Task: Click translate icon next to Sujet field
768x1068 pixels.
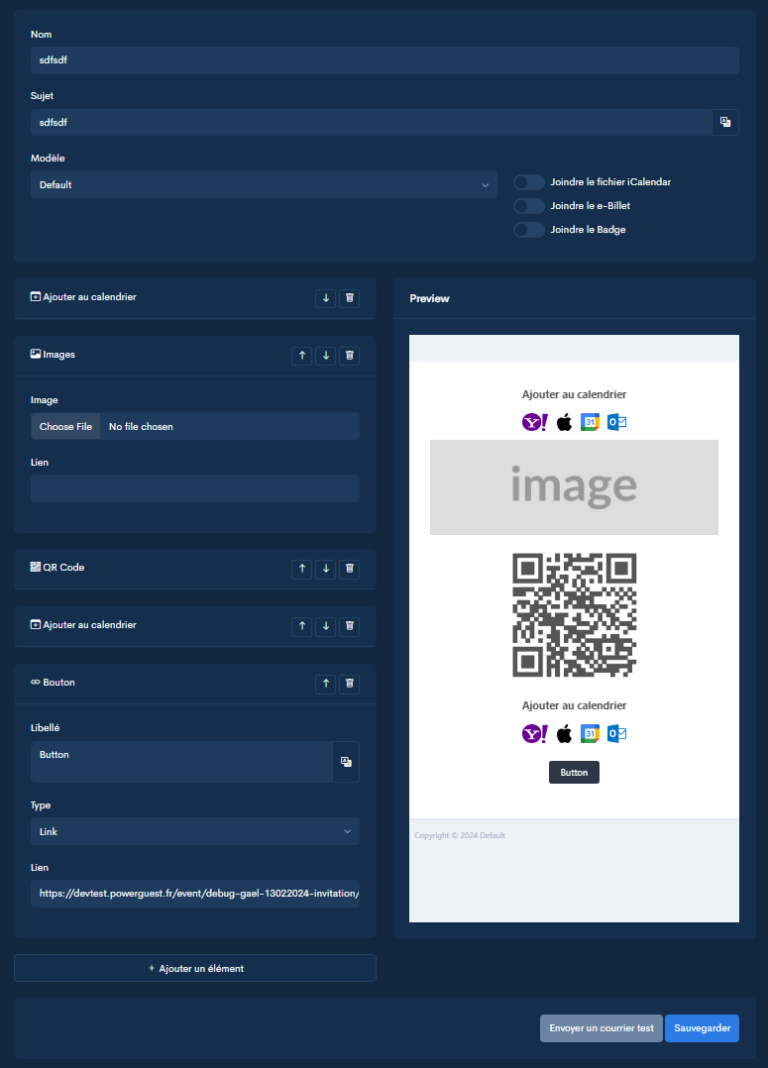Action: pos(725,122)
